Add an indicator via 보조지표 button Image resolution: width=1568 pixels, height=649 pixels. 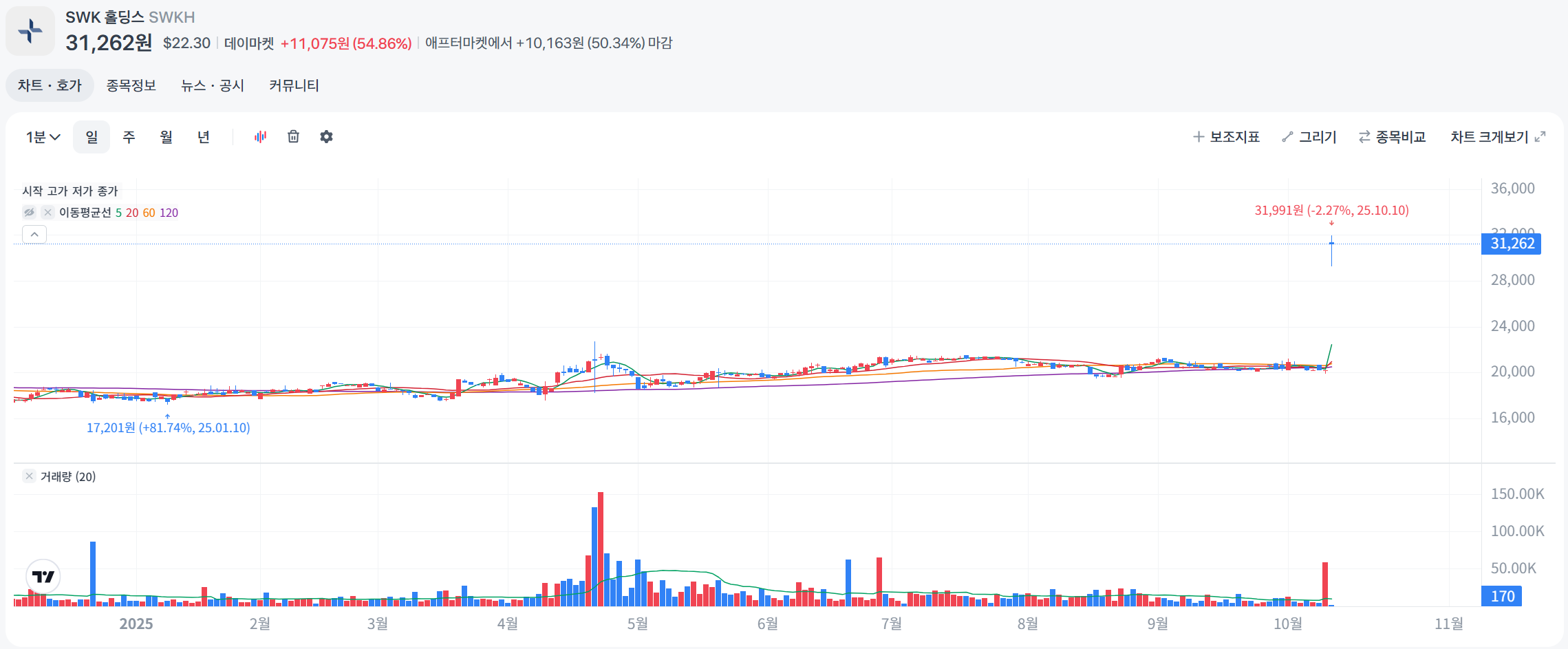point(1226,137)
